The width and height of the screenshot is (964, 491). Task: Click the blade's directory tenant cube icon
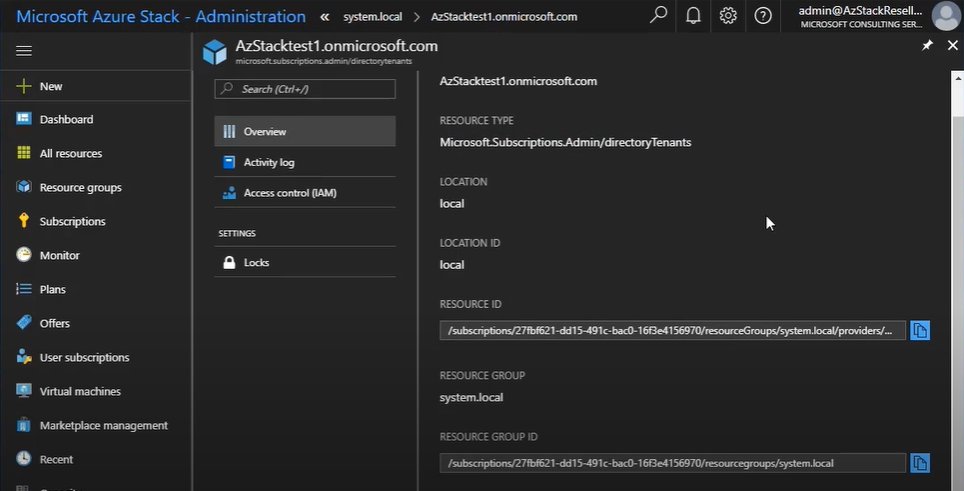[x=215, y=52]
